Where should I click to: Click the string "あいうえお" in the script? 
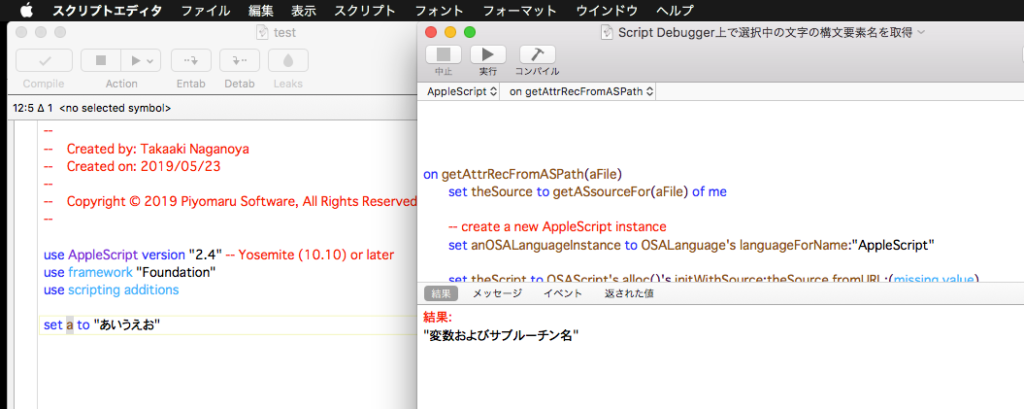(127, 325)
